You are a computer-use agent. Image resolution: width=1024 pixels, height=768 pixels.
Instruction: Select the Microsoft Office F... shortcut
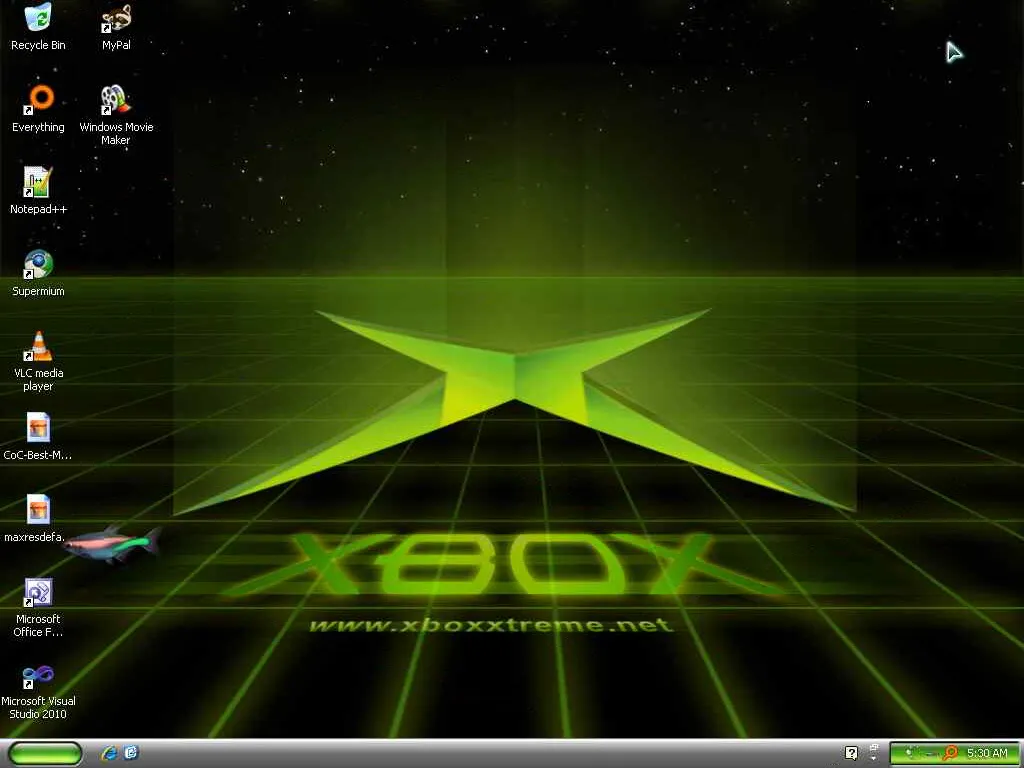[x=38, y=608]
